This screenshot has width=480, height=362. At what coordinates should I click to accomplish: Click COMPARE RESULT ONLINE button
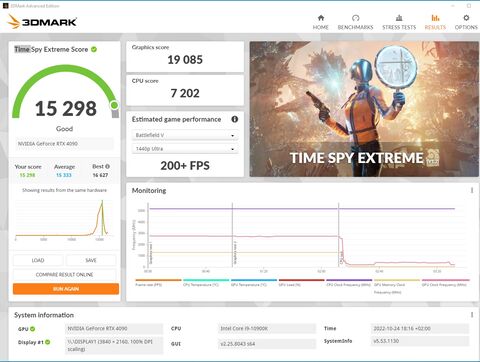point(64,275)
